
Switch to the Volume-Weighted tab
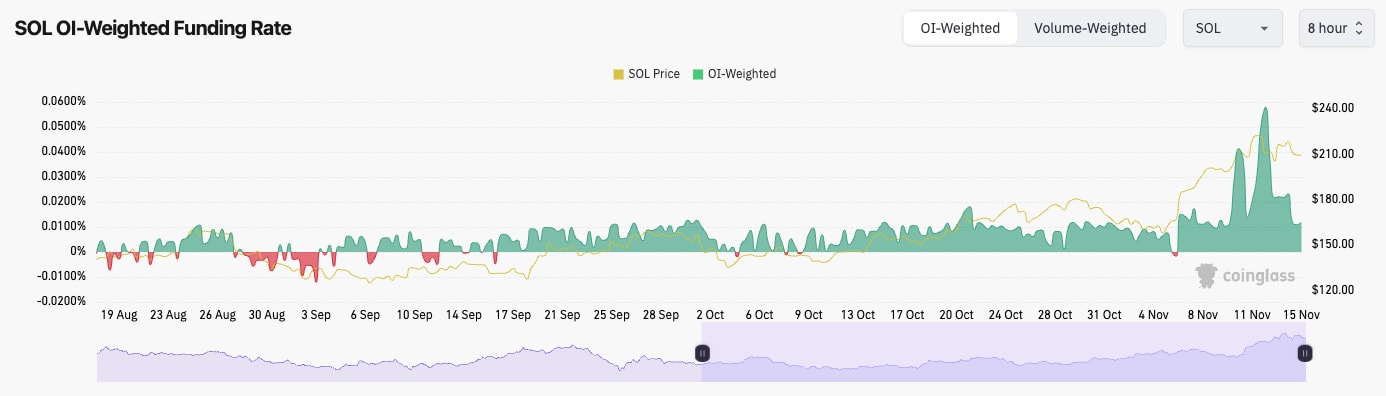(x=1090, y=28)
